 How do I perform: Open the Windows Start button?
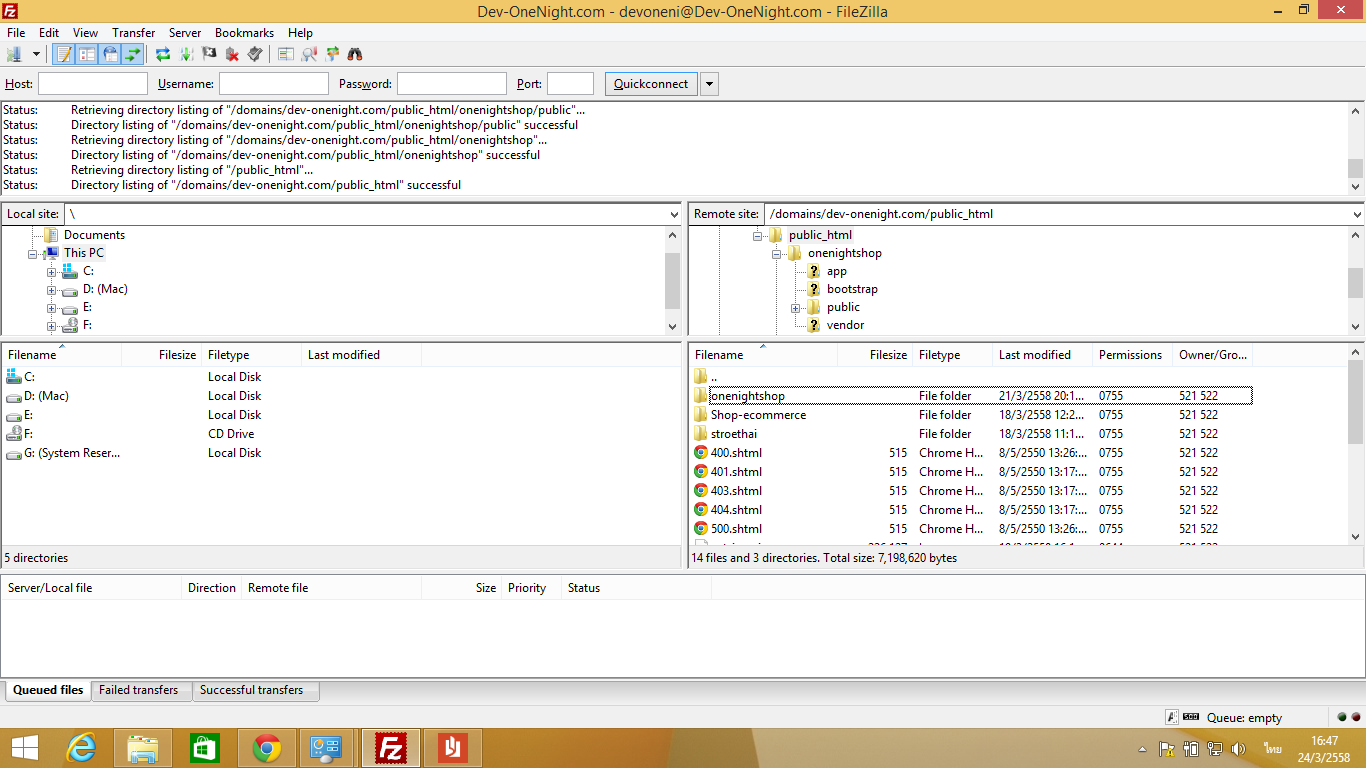[24, 748]
